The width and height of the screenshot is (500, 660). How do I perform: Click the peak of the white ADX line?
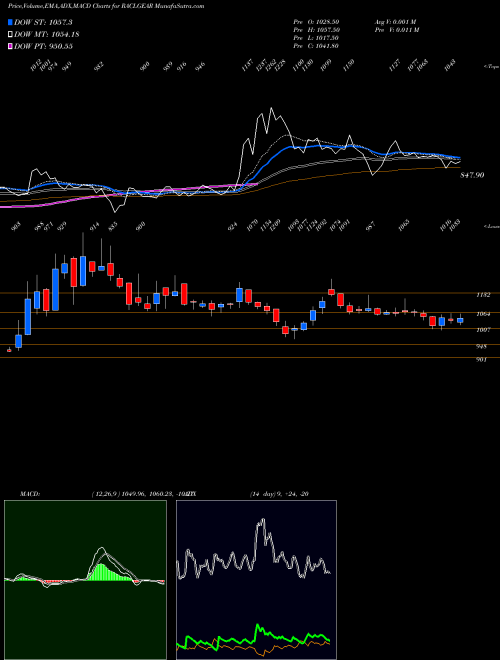pyautogui.click(x=263, y=520)
